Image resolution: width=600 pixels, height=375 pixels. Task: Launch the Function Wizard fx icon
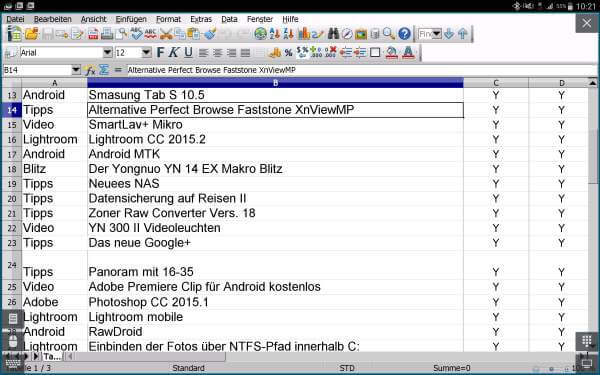90,70
